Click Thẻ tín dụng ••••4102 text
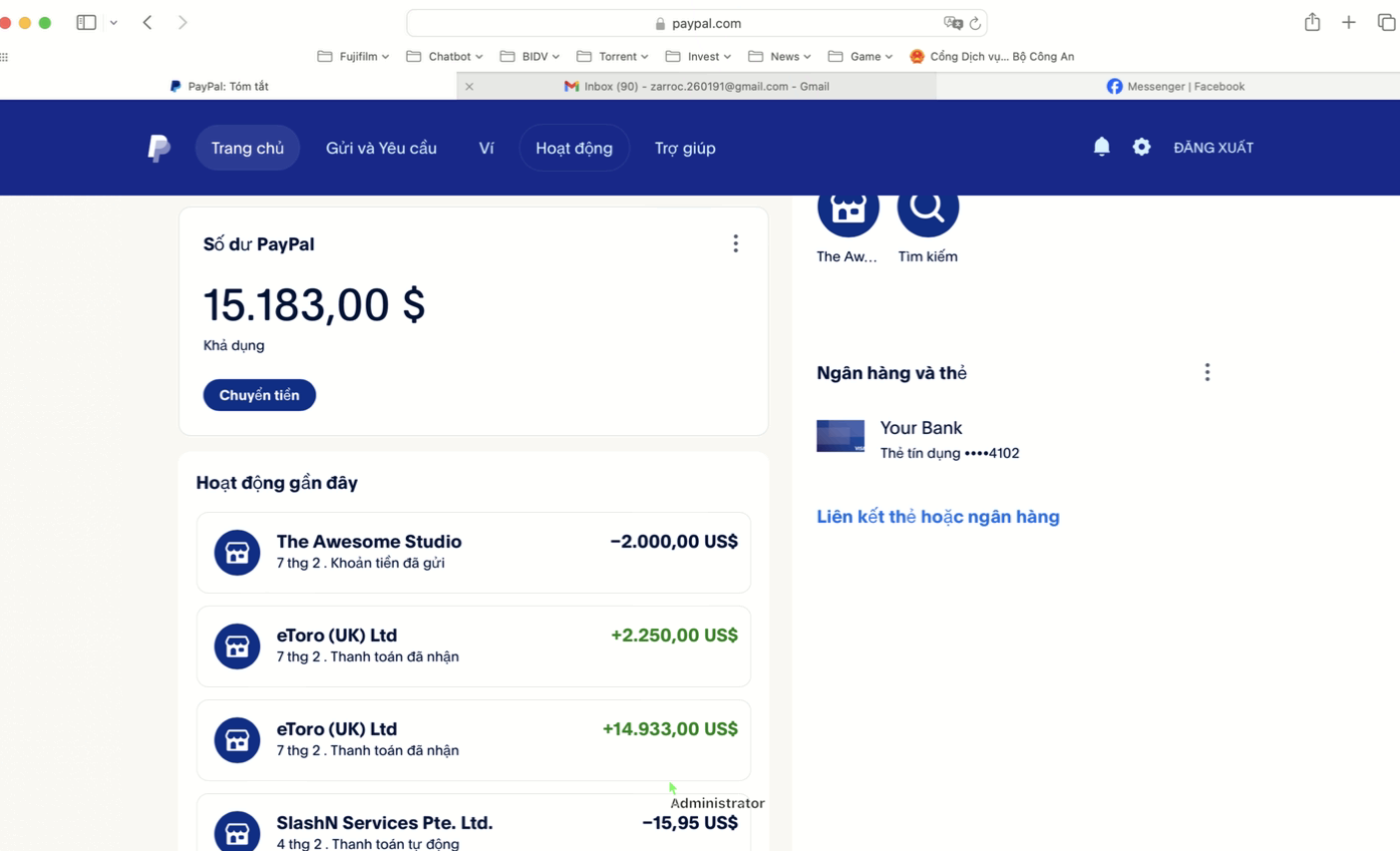Screen dimensions: 1400x851 point(949,453)
